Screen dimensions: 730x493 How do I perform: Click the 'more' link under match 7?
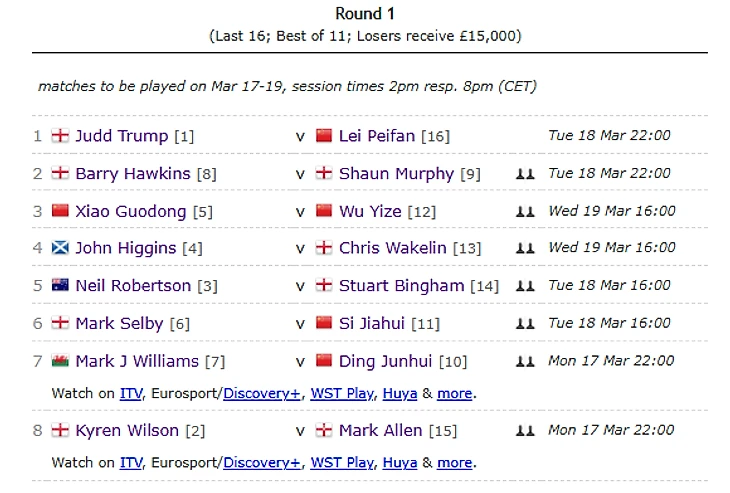click(455, 394)
